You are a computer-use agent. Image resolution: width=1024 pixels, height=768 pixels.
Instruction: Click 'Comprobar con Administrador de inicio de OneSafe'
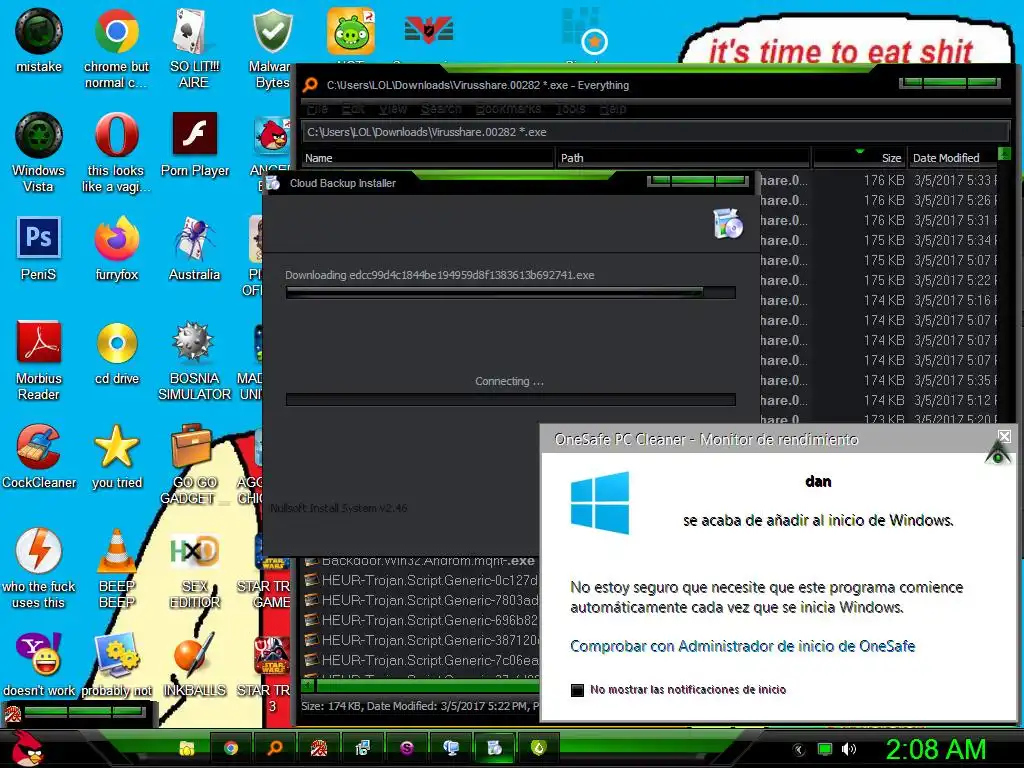click(x=743, y=646)
